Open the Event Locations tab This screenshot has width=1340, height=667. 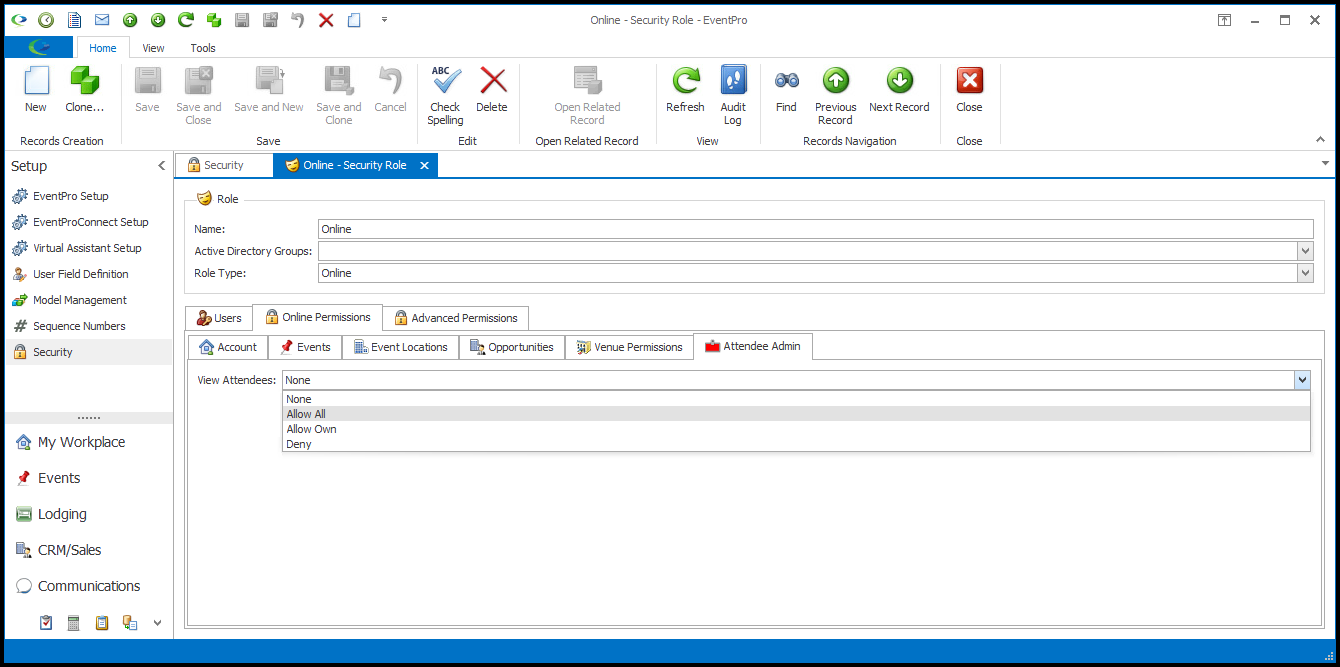pos(400,347)
